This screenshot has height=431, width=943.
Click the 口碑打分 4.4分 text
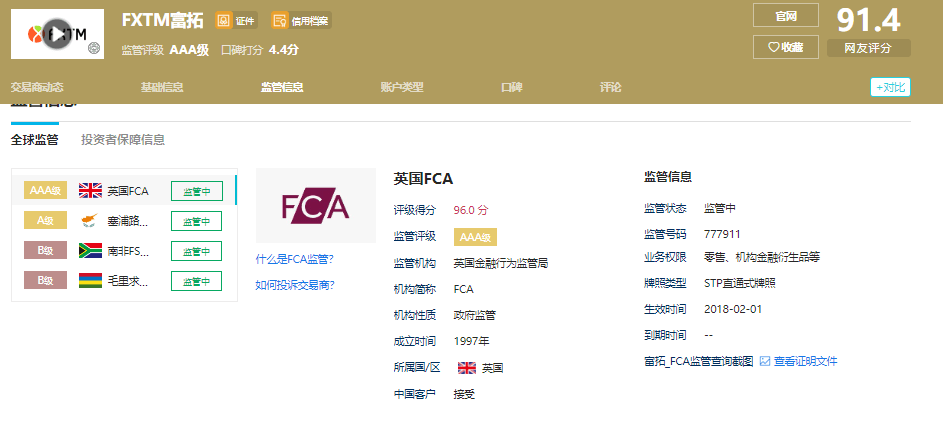click(260, 50)
